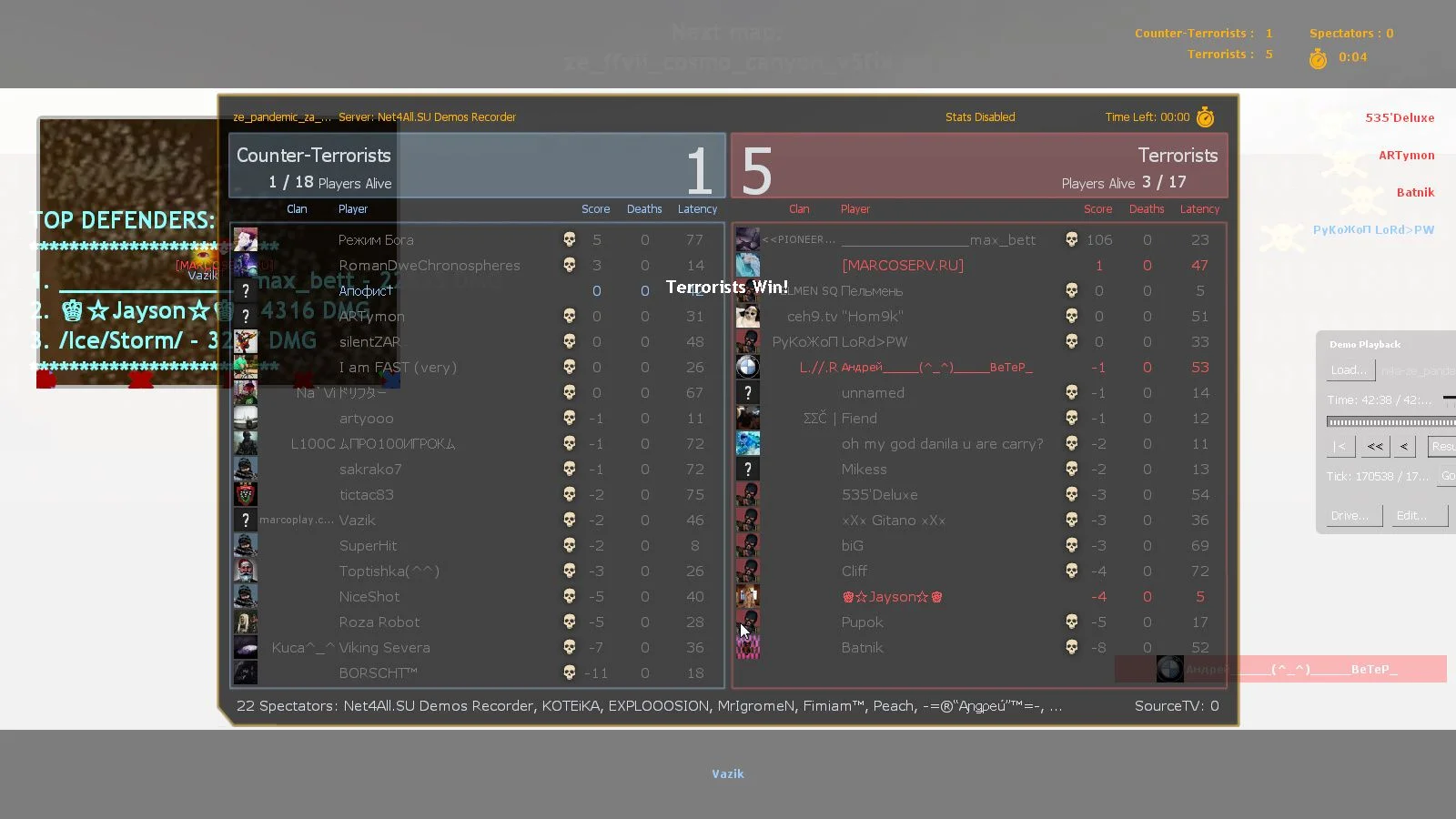Jump to demo start with |< button
Image resolution: width=1456 pixels, height=819 pixels.
[x=1340, y=447]
